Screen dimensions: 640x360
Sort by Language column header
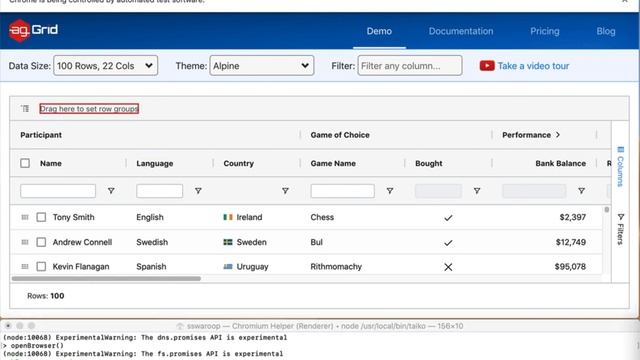155,163
